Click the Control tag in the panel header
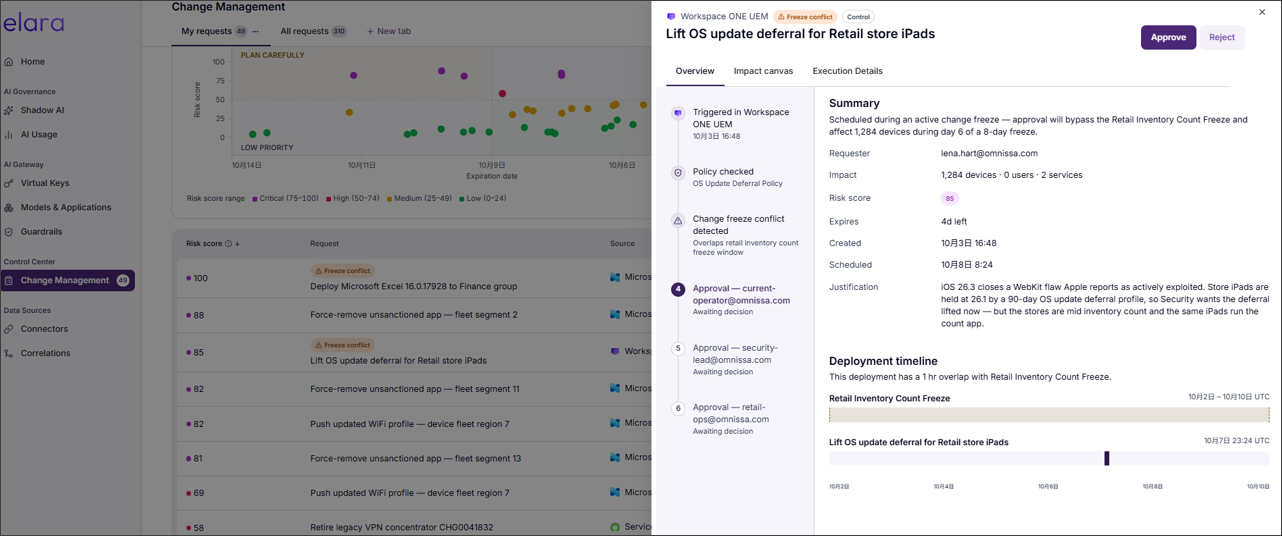Screen dimensions: 1282x536 coord(858,17)
